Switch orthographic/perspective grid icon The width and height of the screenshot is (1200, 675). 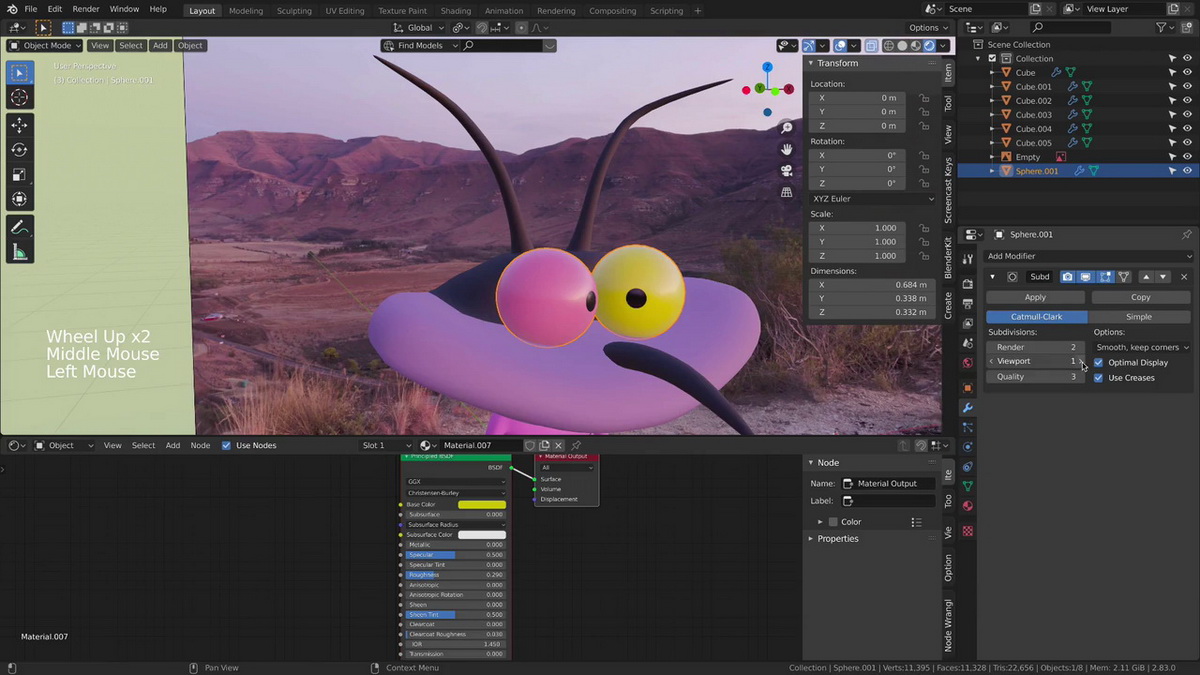[787, 192]
